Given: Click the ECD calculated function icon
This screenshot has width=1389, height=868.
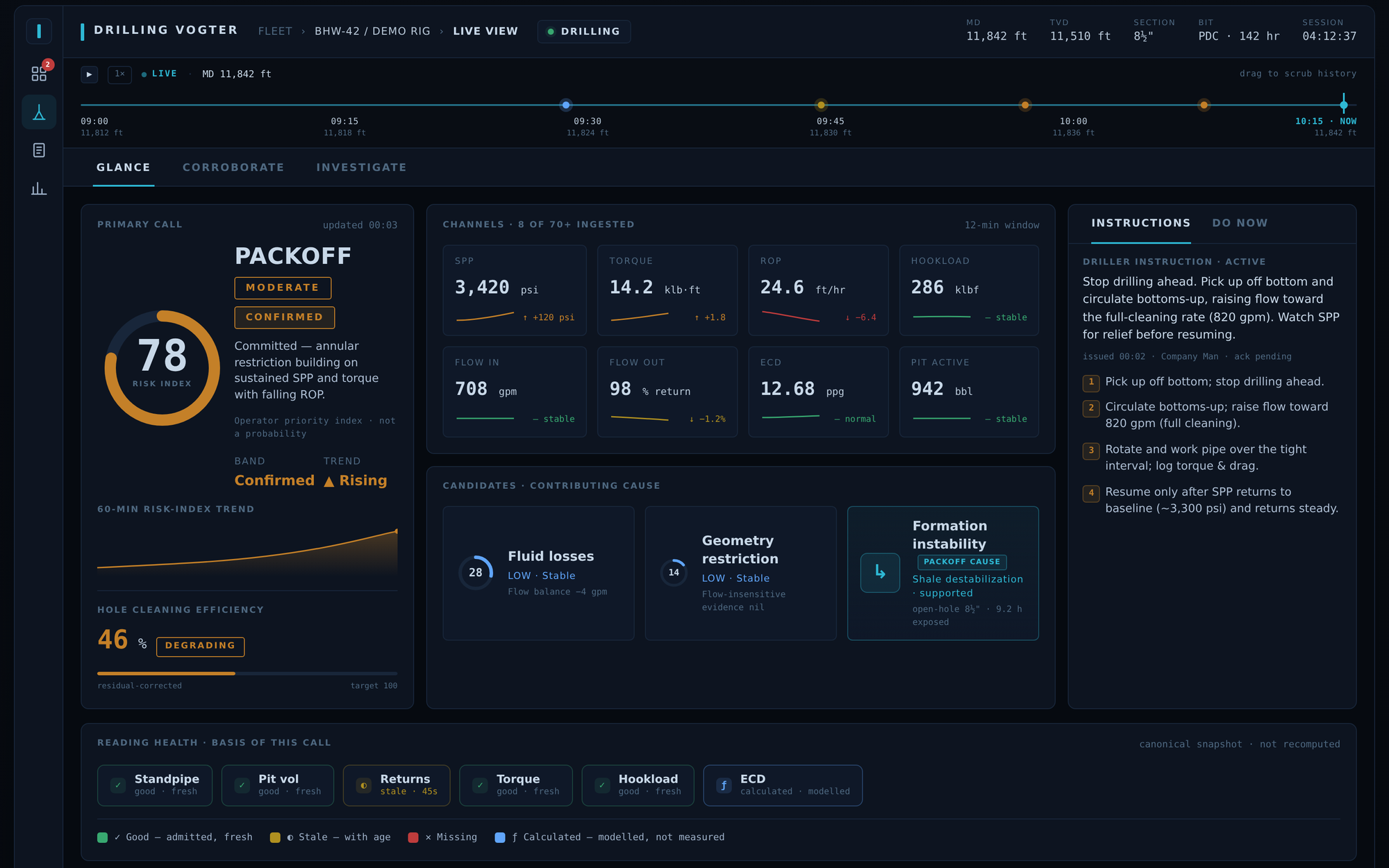Looking at the screenshot, I should tap(724, 785).
